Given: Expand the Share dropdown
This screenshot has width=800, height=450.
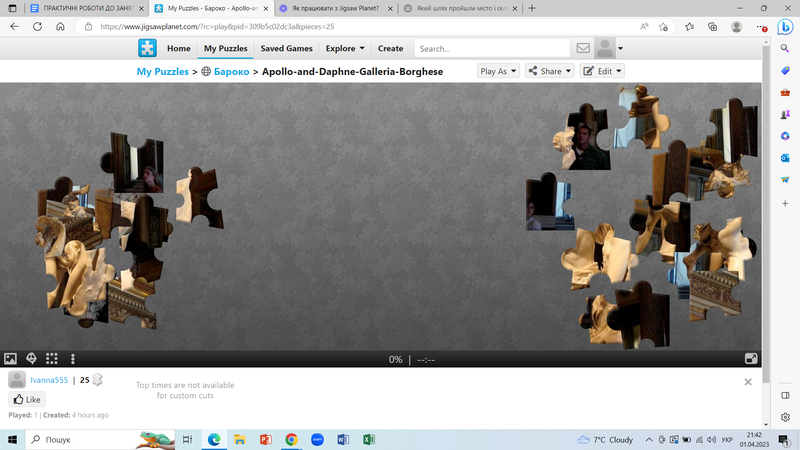Looking at the screenshot, I should [x=550, y=71].
